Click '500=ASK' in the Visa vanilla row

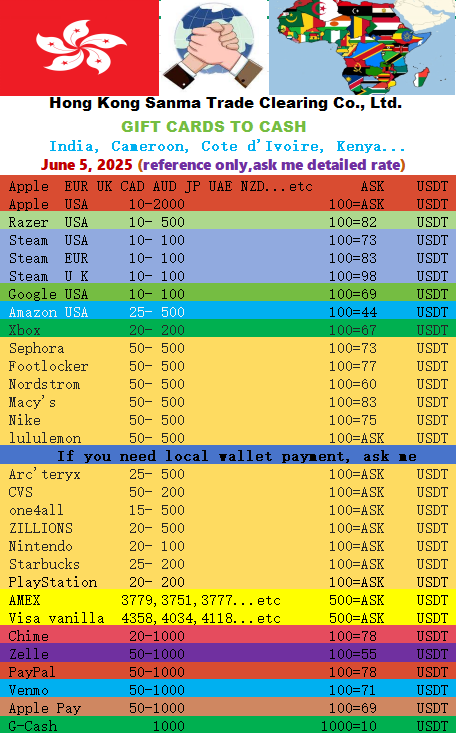pyautogui.click(x=356, y=618)
